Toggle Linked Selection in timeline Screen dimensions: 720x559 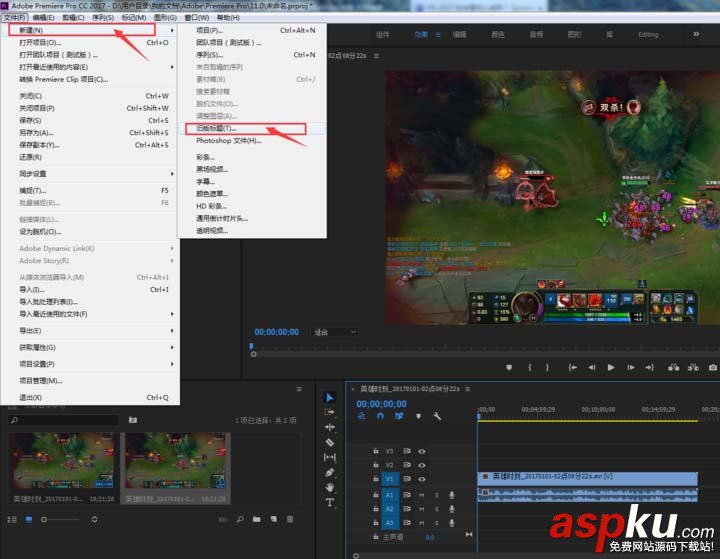pos(399,416)
